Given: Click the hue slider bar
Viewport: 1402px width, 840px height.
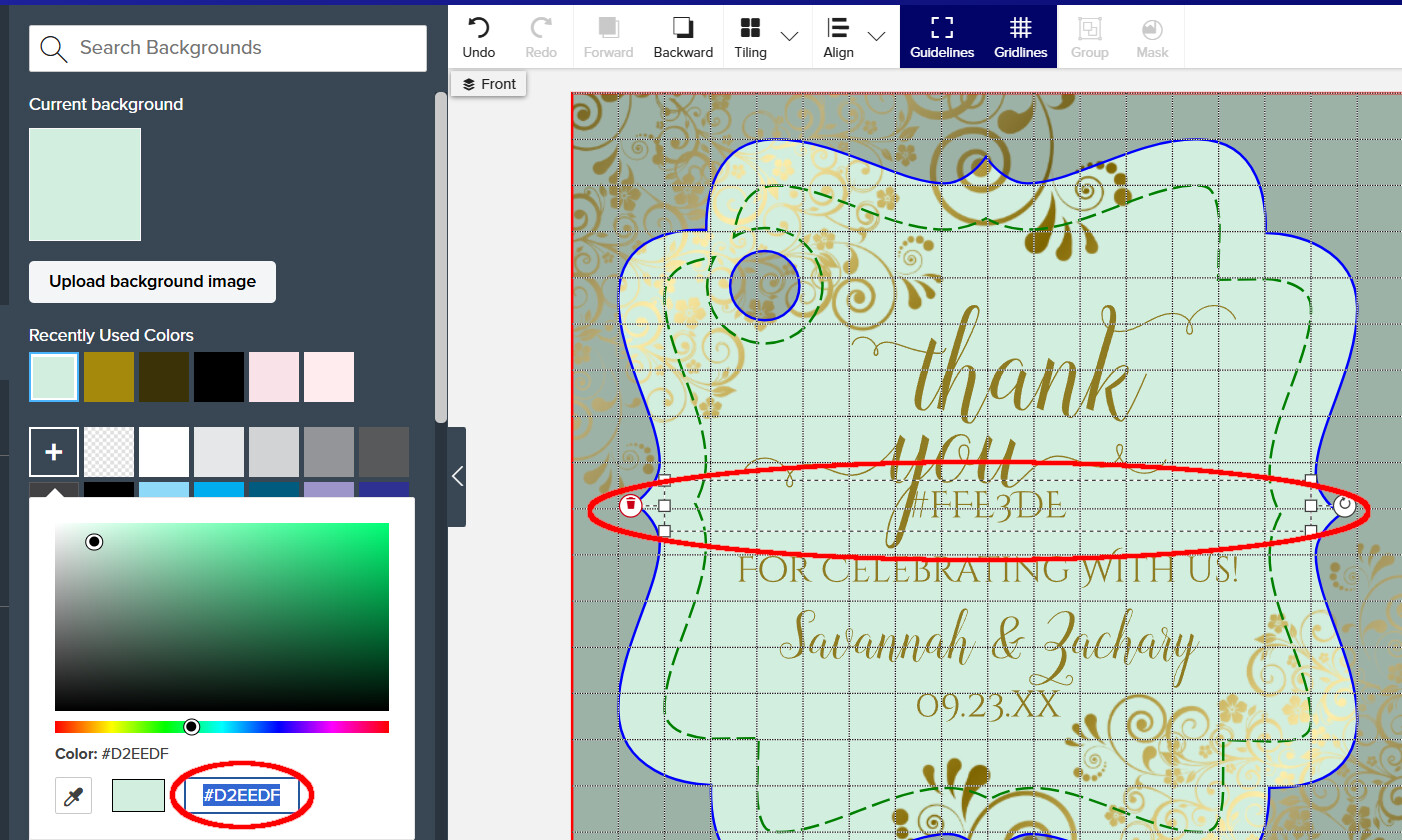Looking at the screenshot, I should click(x=222, y=727).
